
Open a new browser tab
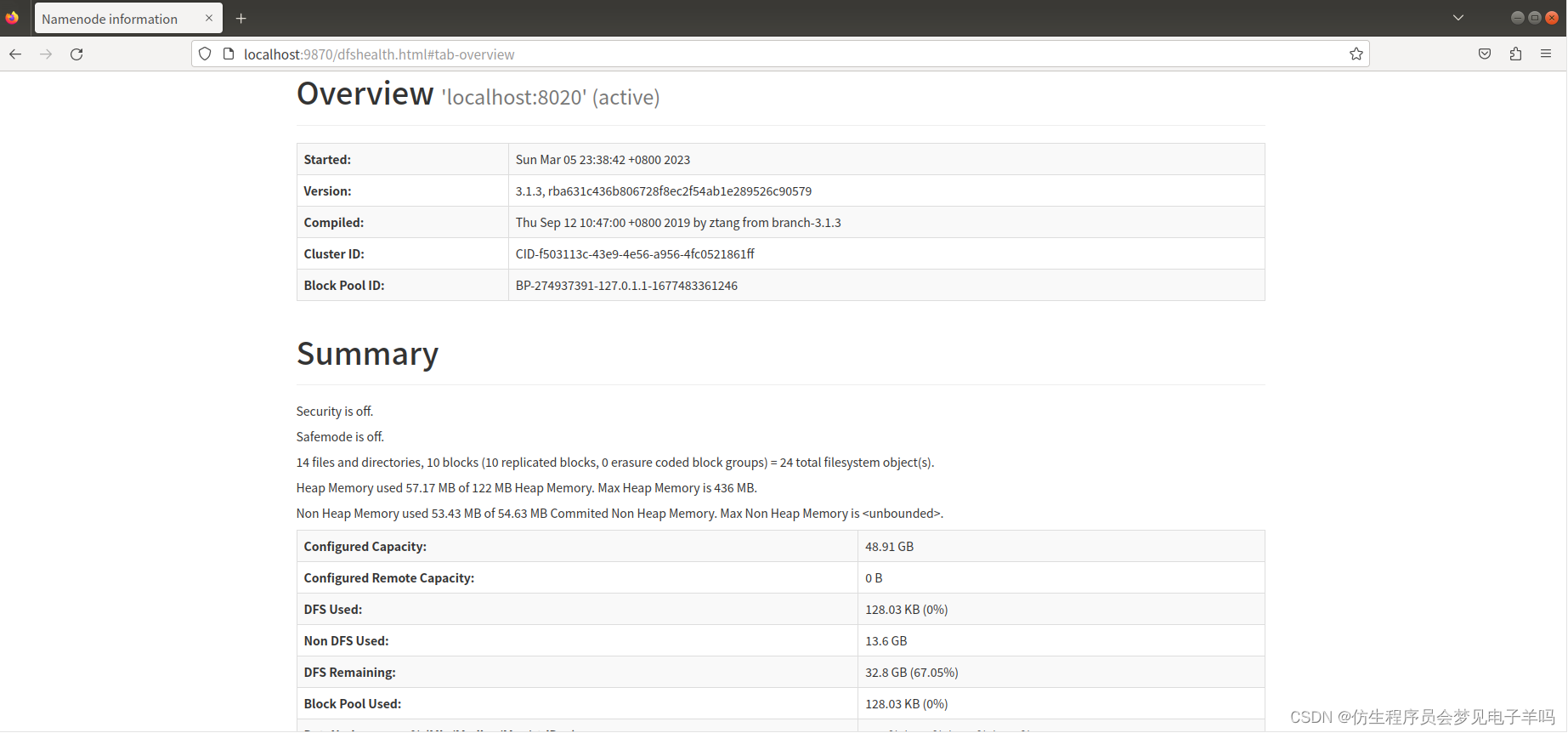241,18
